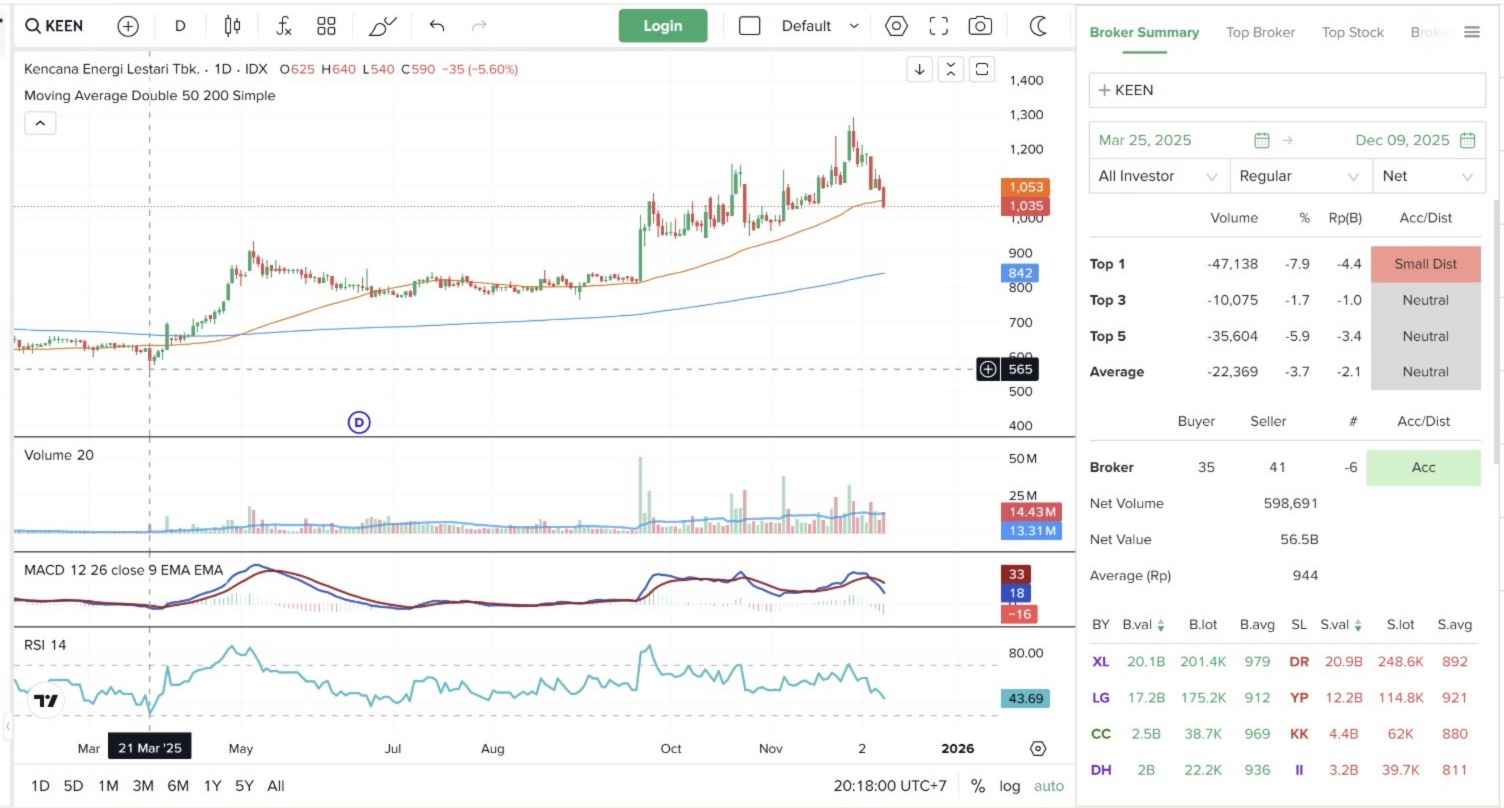Take a chart snapshot with camera icon
1504x808 pixels.
981,26
